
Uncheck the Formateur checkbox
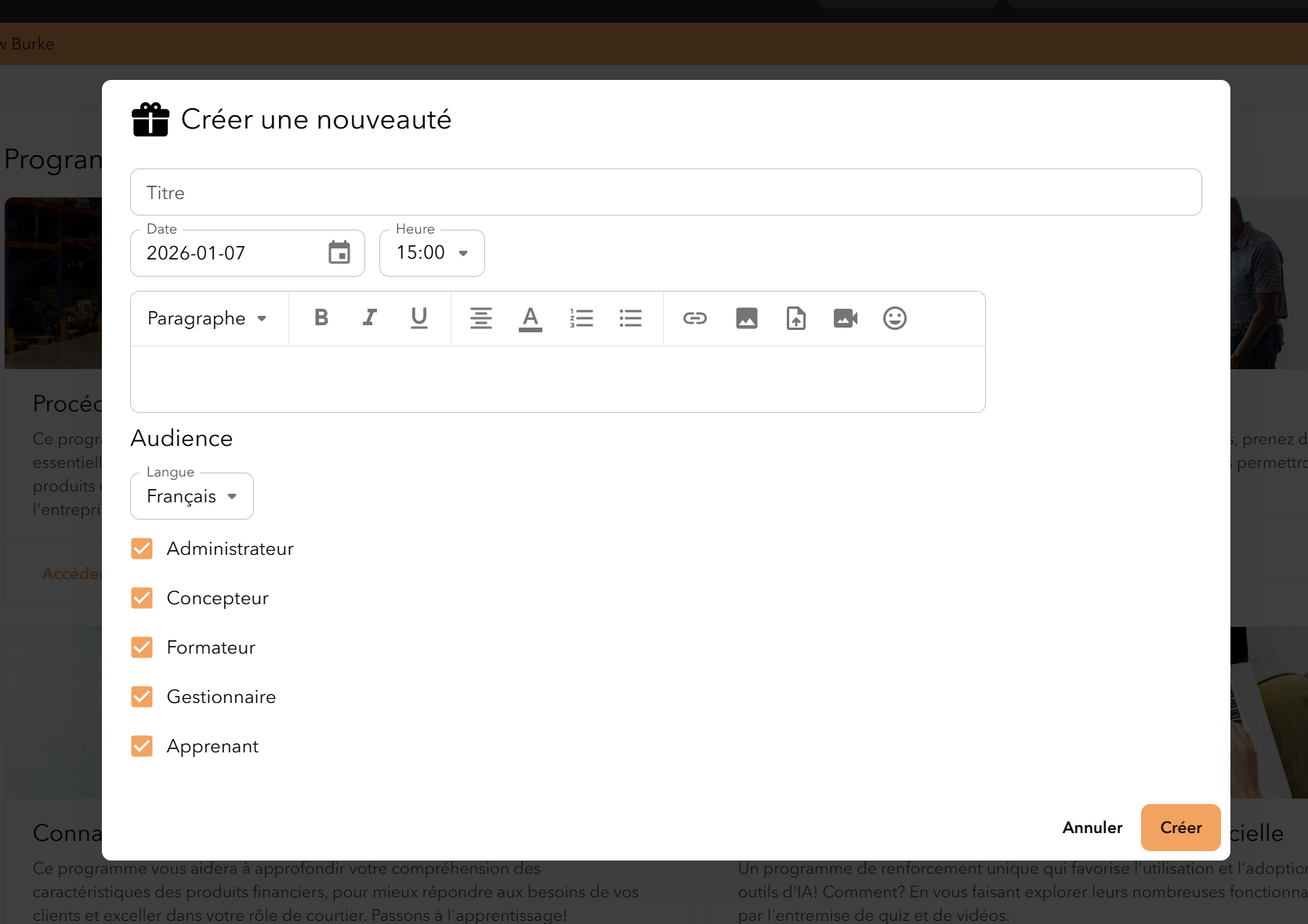pos(142,647)
